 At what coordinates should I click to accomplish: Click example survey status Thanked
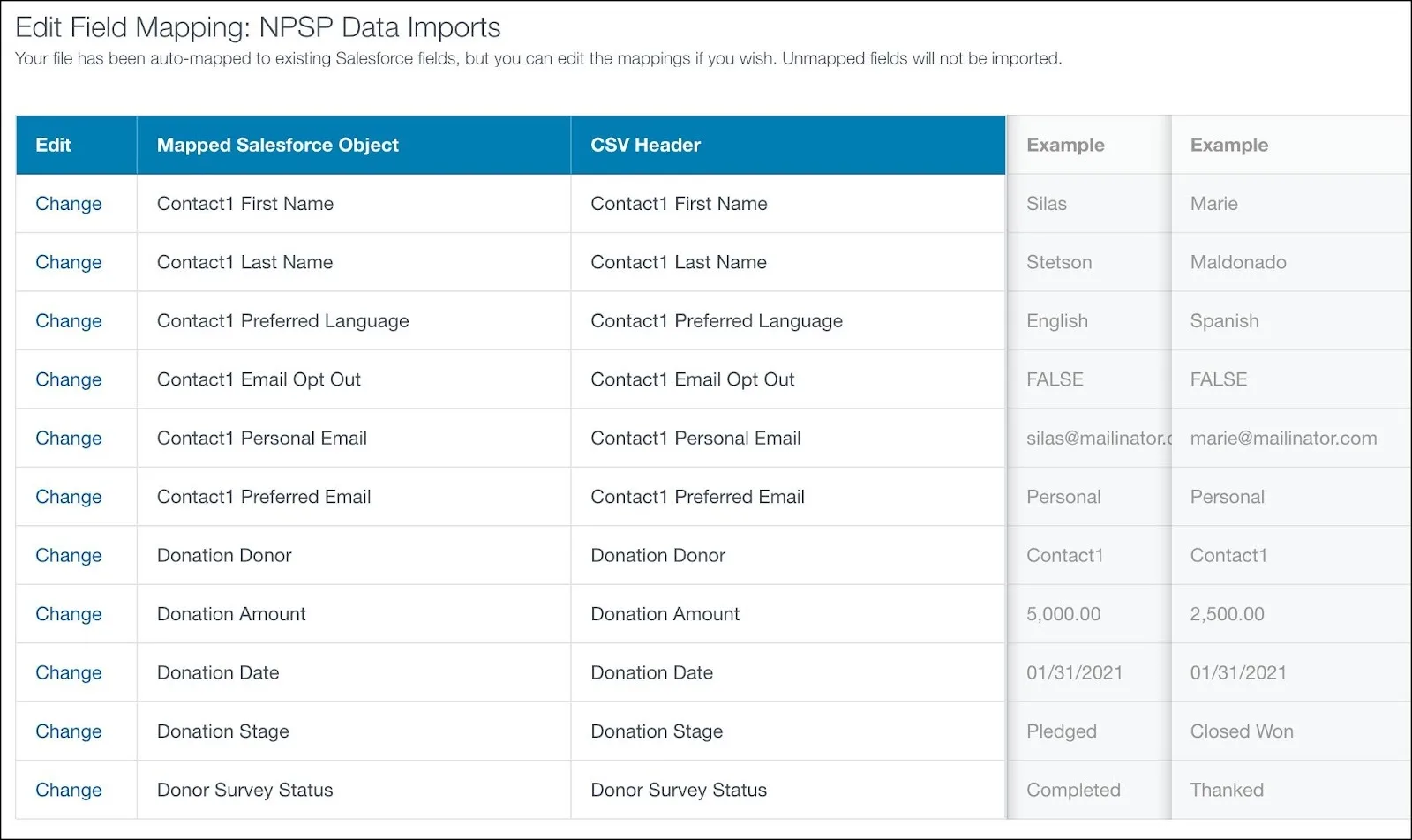pyautogui.click(x=1227, y=791)
